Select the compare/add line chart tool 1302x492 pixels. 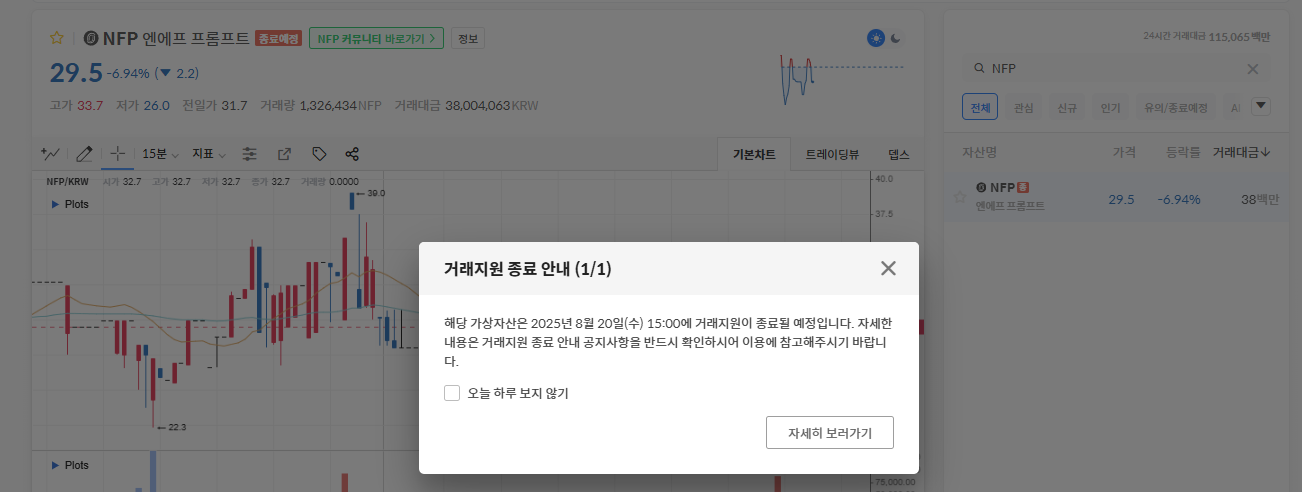click(50, 154)
